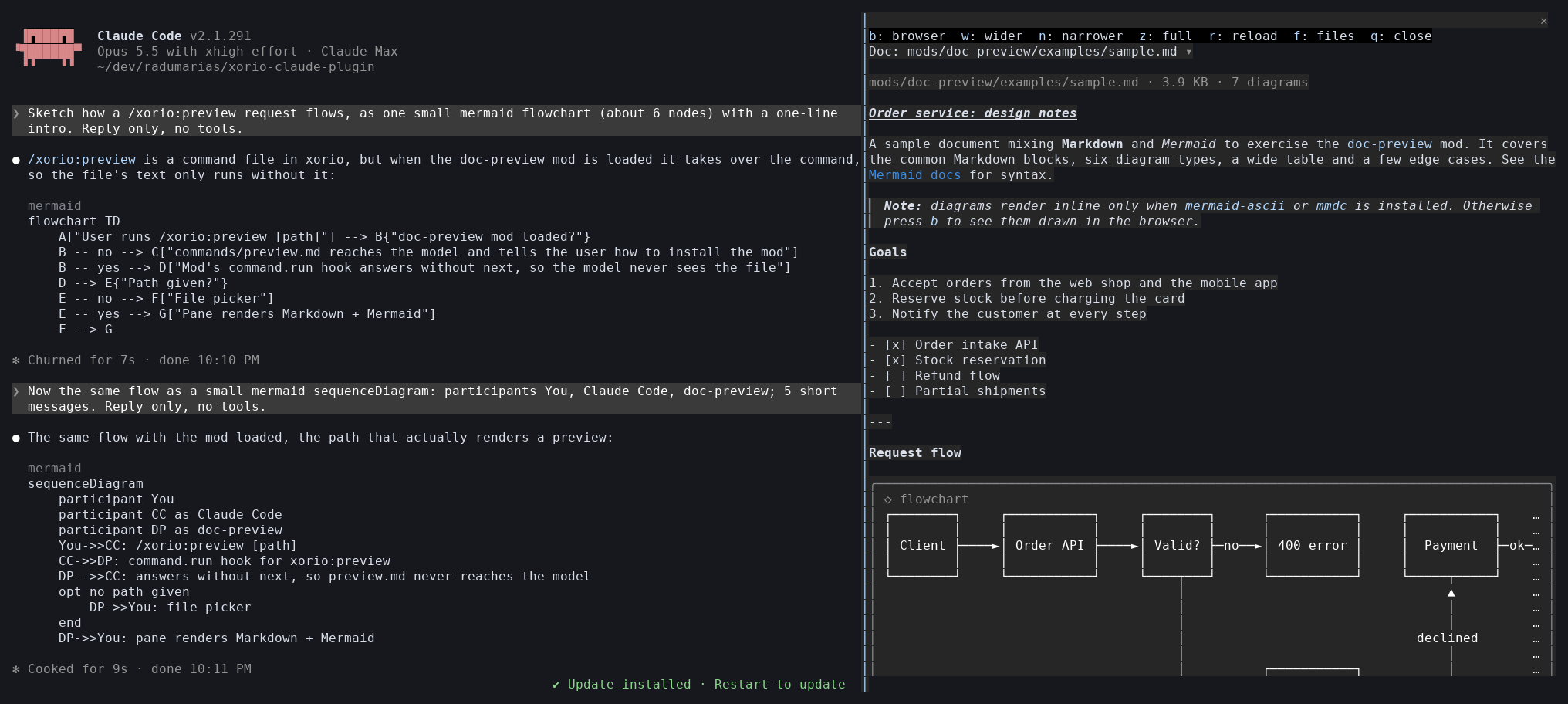
Task: Click the 'sequenceDiagram' code line
Action: [86, 484]
